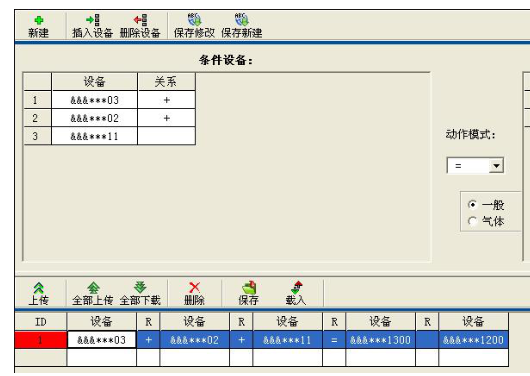
Task: Click the 载入 (Load) icon
Action: coord(296,287)
